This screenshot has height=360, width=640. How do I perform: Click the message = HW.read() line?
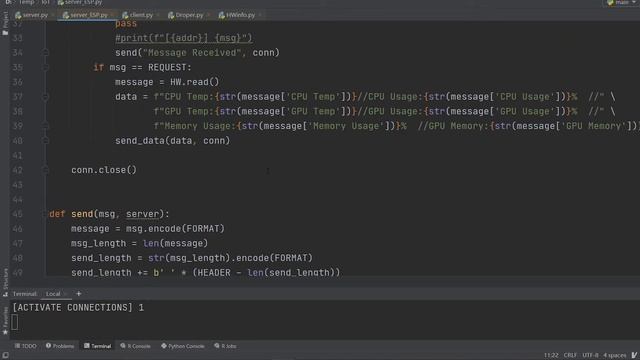coord(167,82)
